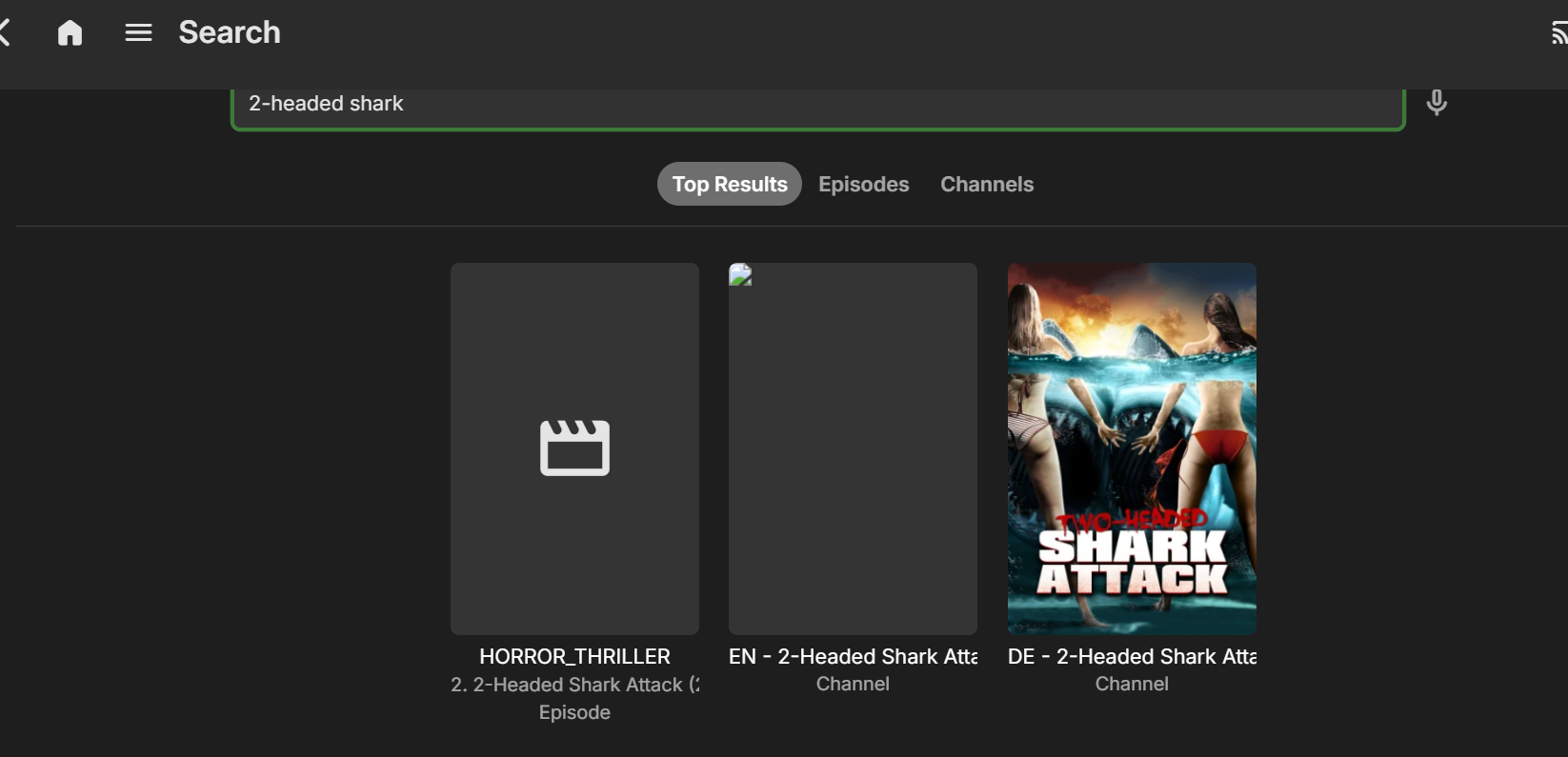
Task: Click the "Channel" label under DE result
Action: pos(1132,684)
